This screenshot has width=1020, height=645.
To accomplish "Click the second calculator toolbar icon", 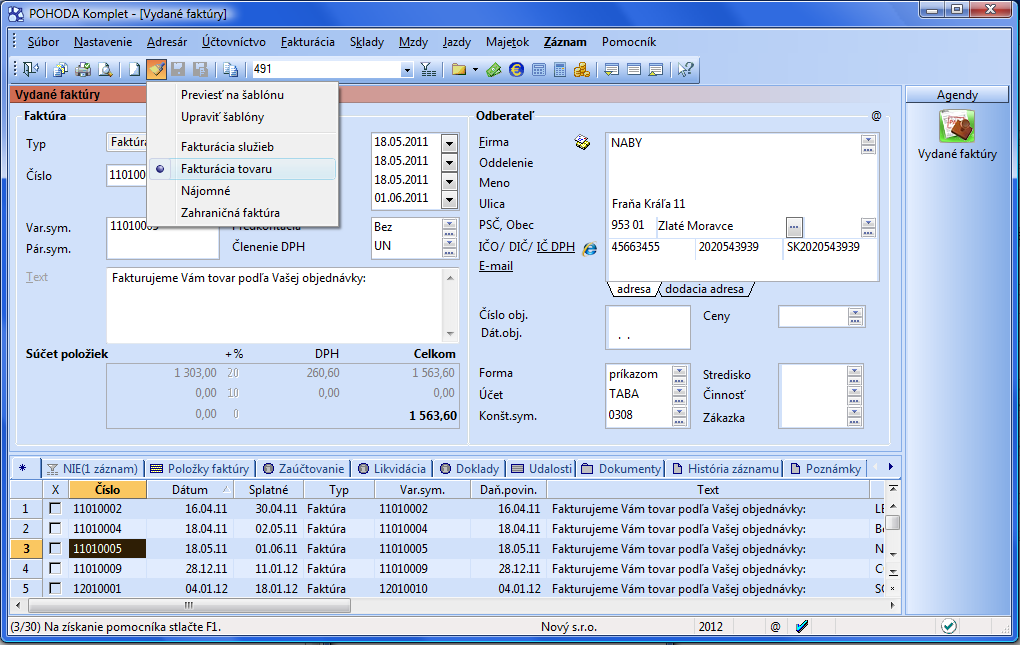I will pos(560,69).
